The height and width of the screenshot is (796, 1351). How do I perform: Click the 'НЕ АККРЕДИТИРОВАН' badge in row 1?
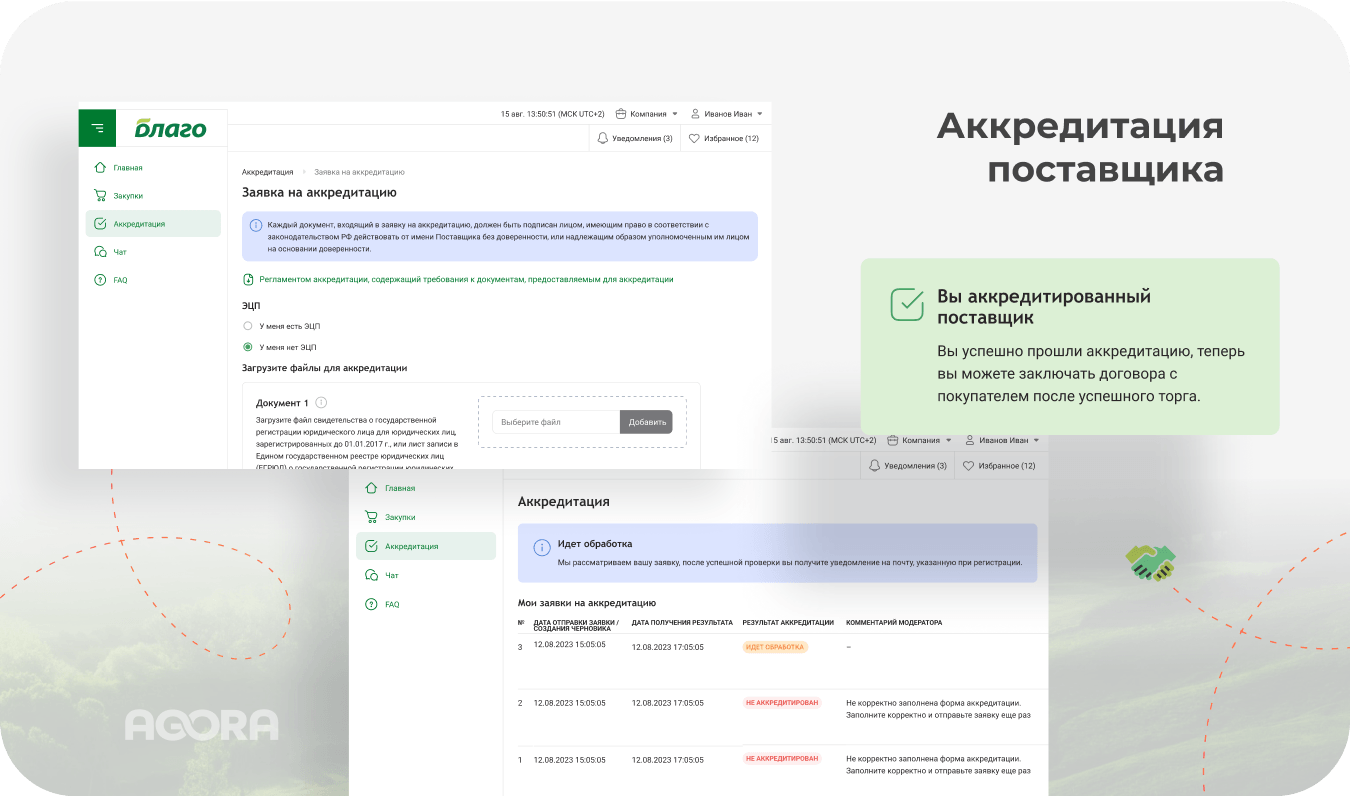(x=782, y=759)
